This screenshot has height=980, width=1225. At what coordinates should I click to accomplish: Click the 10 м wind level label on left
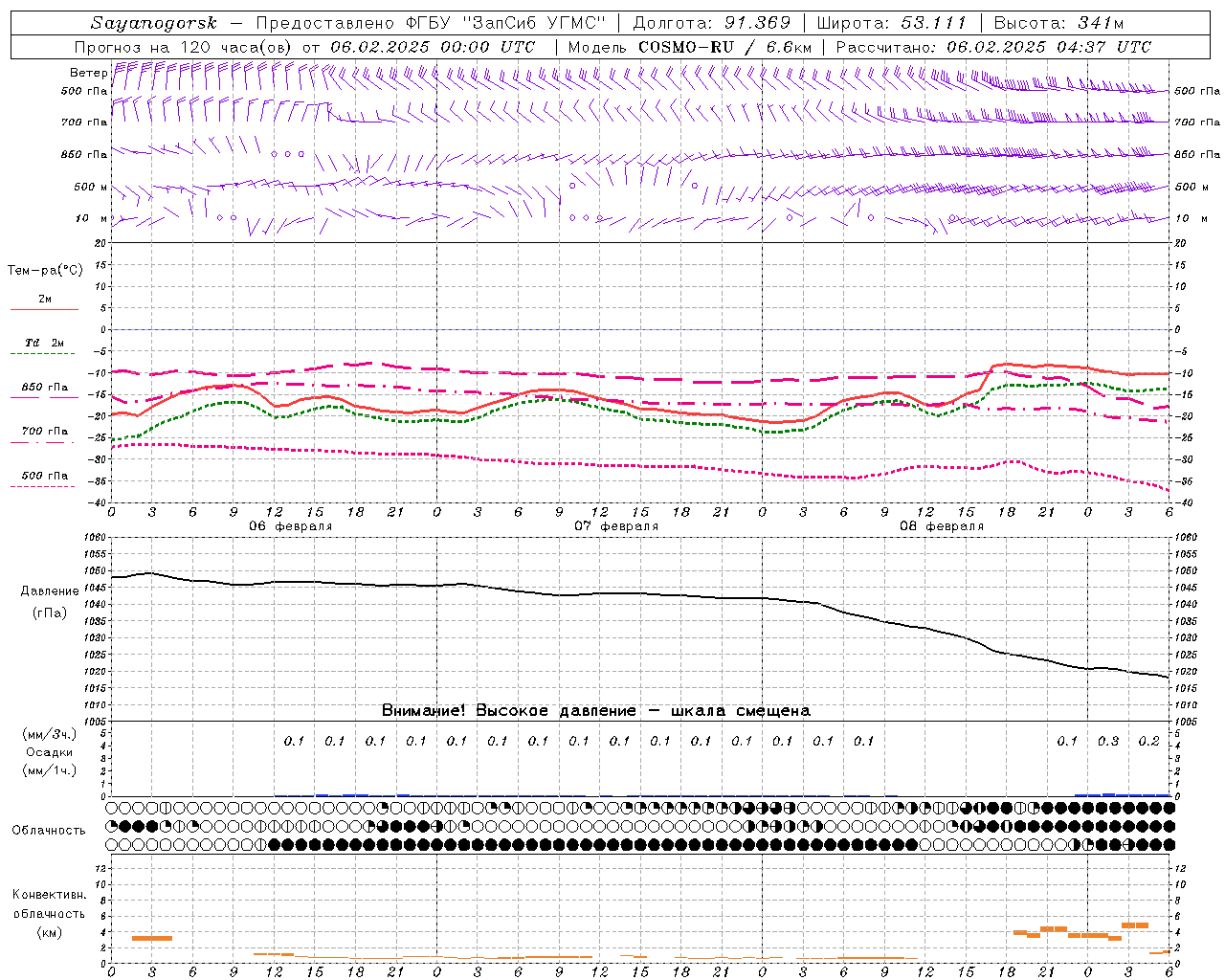pyautogui.click(x=91, y=219)
